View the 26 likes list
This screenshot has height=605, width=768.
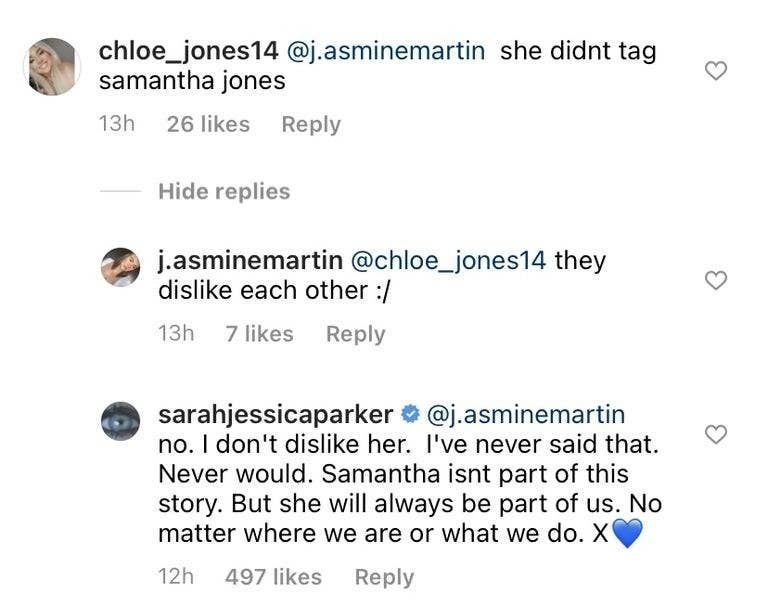coord(208,124)
